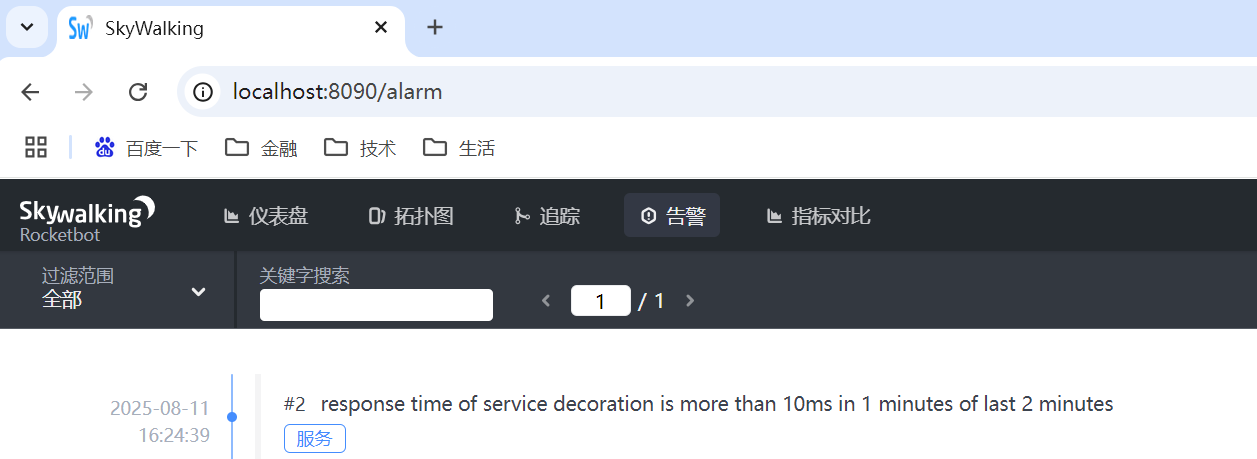Click the 2025-08-11 16:24:39 timestamp
The width and height of the screenshot is (1257, 459).
(160, 421)
